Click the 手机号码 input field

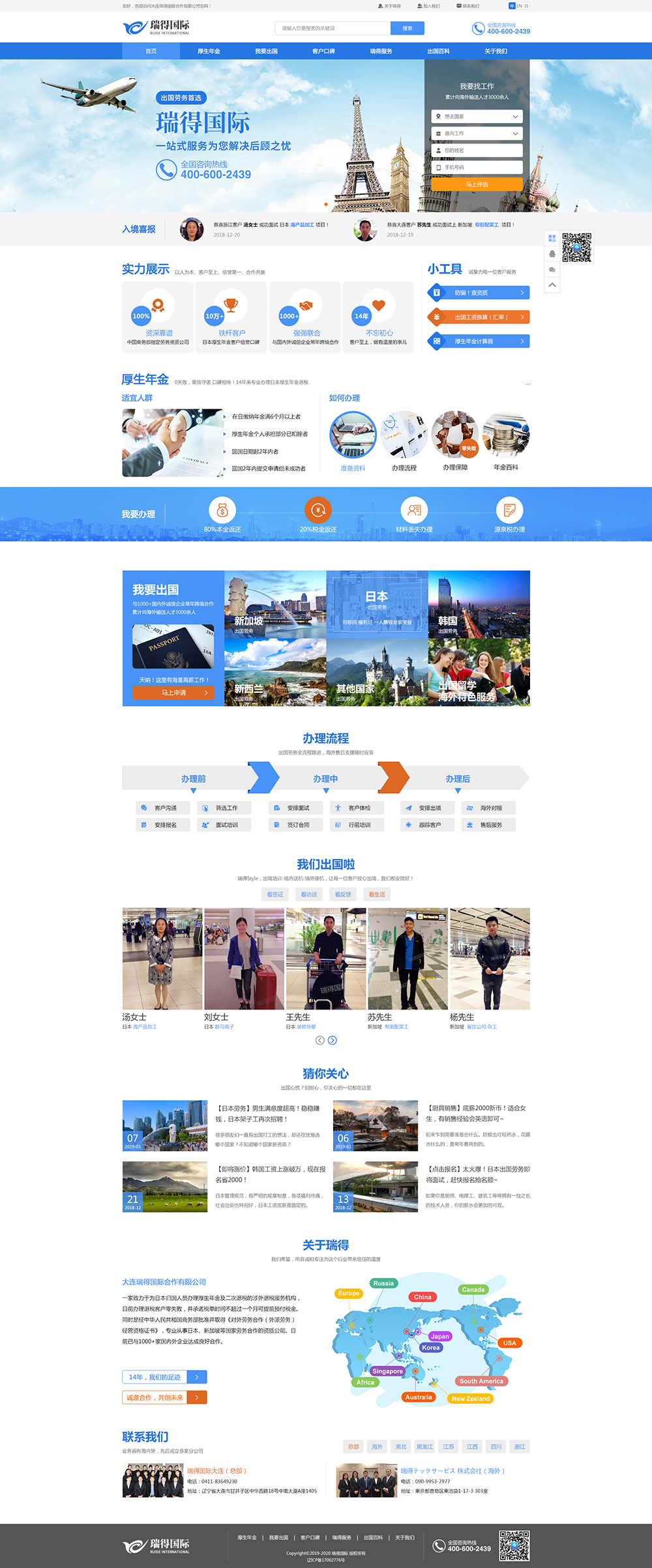477,167
